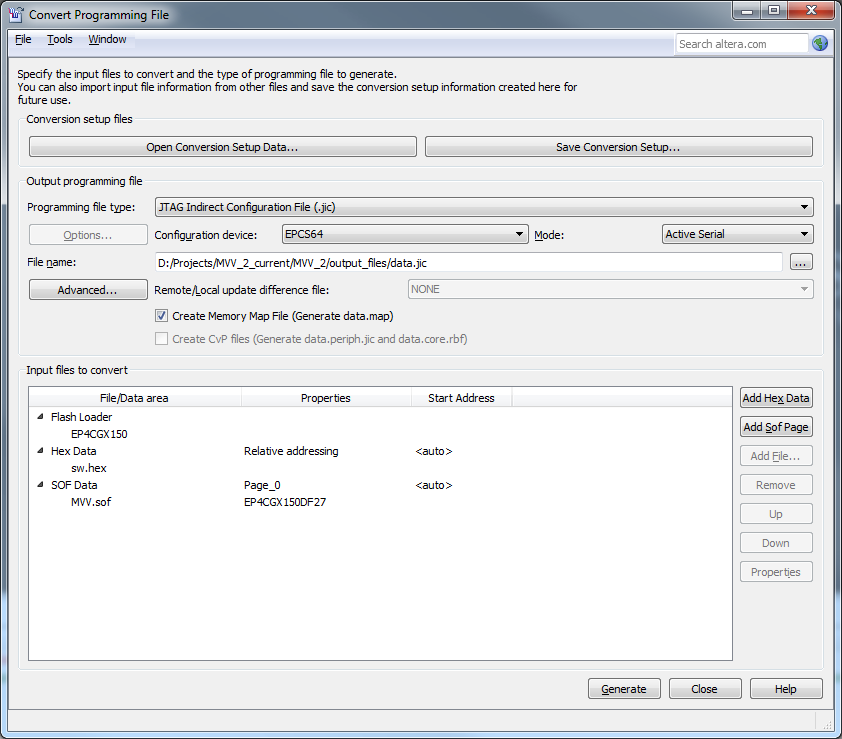The height and width of the screenshot is (739, 842).
Task: Click Save Conversion Setup button
Action: pyautogui.click(x=619, y=147)
